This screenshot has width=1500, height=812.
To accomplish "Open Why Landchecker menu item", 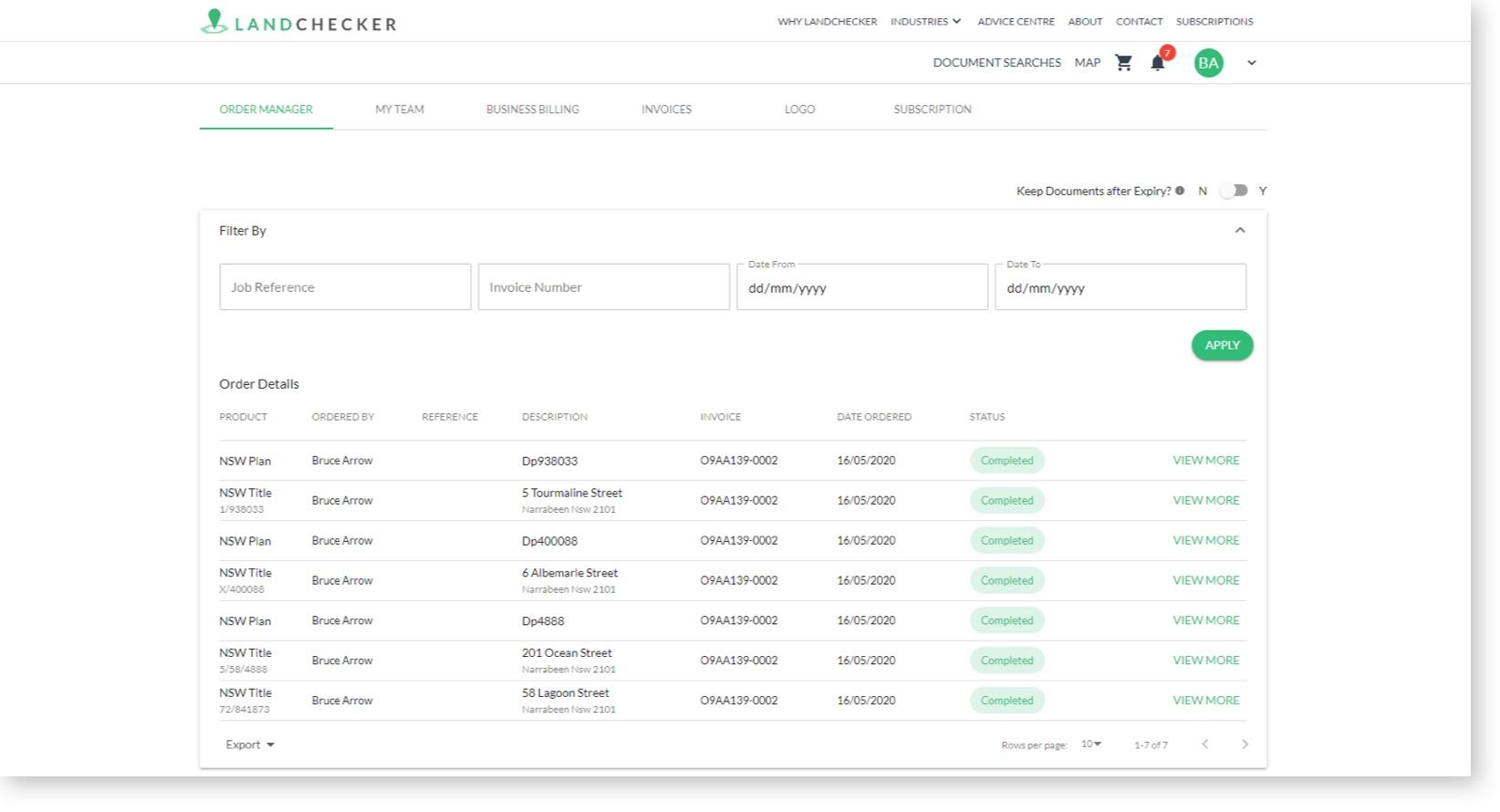I will coord(828,22).
